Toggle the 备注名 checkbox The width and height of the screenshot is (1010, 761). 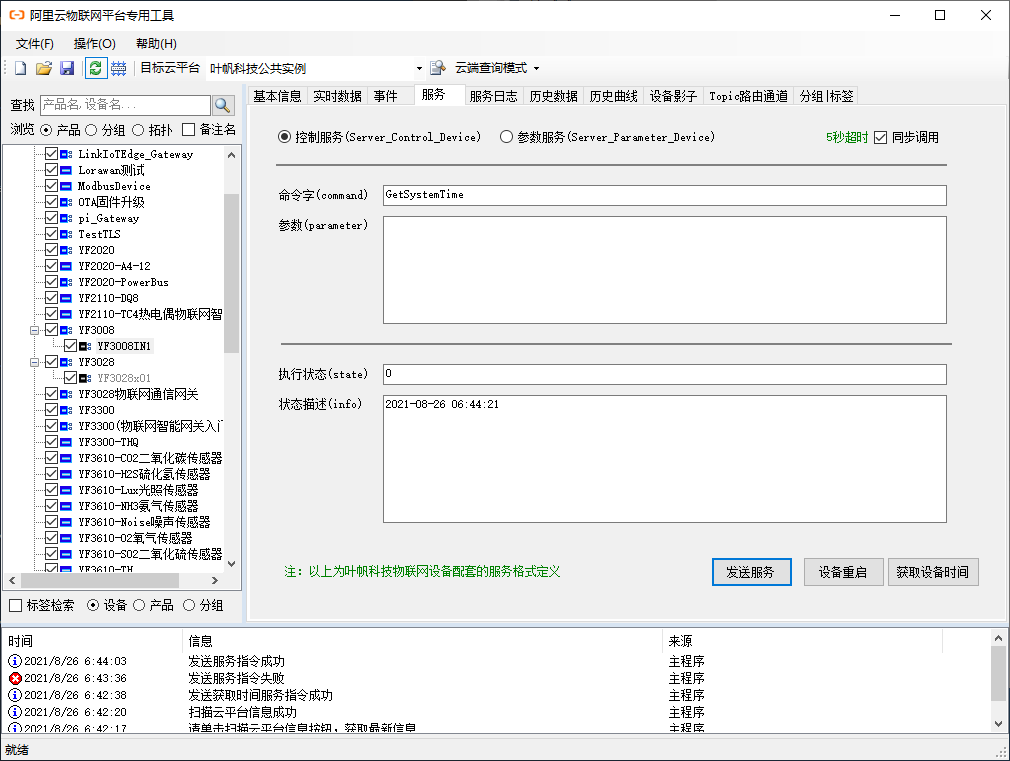click(x=188, y=130)
